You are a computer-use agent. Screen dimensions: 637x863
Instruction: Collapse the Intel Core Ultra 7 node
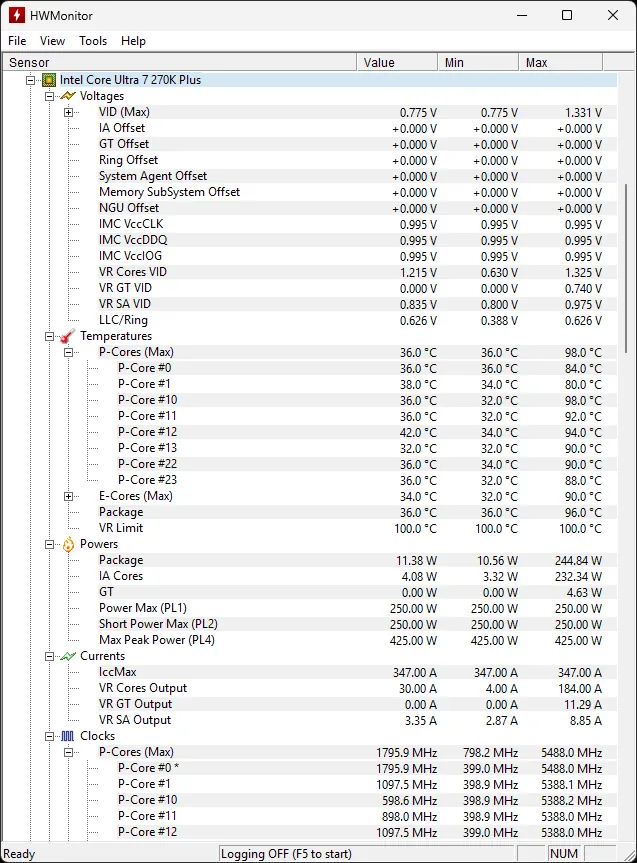[x=30, y=80]
